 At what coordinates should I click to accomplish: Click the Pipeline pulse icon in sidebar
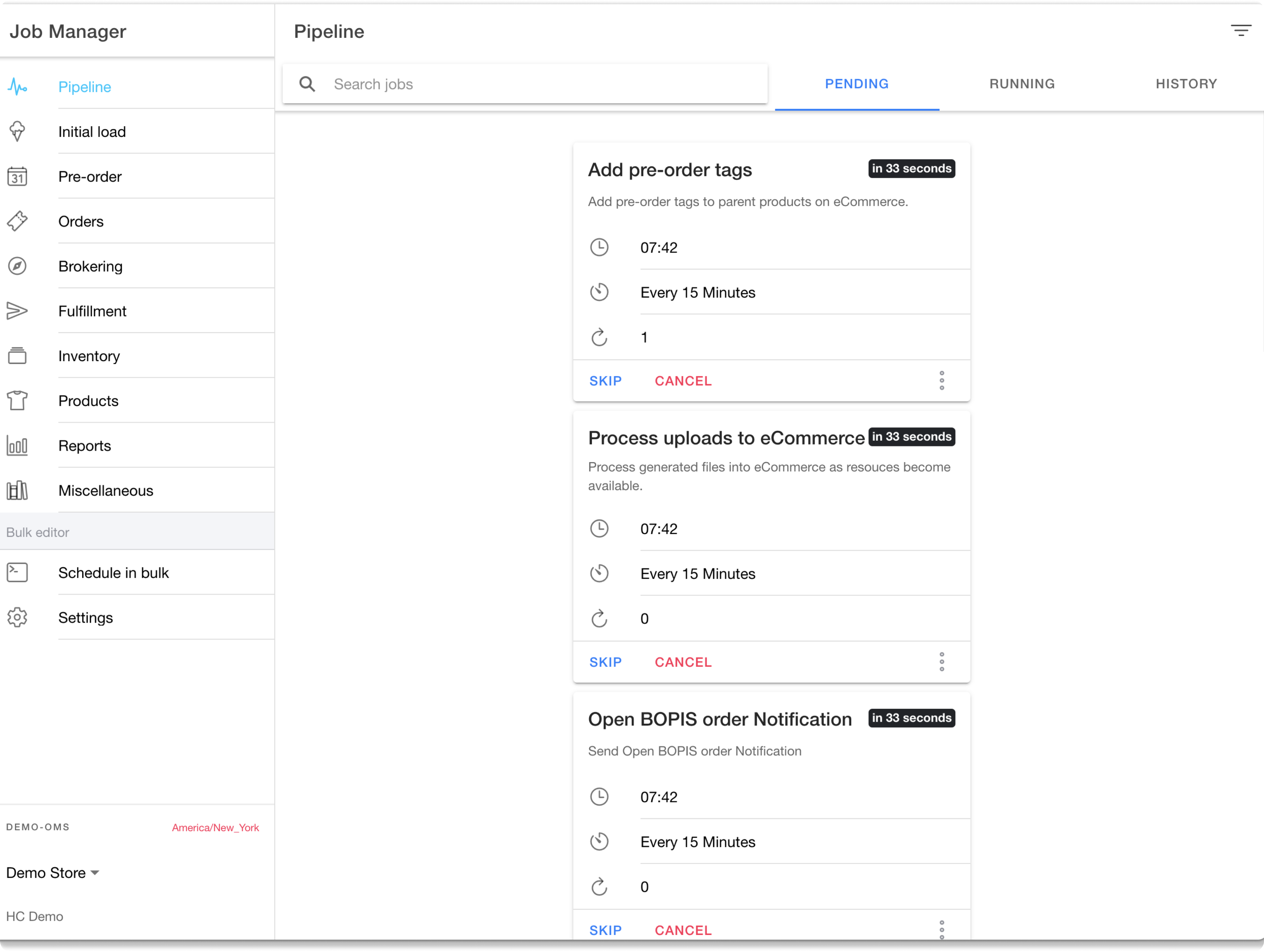17,87
